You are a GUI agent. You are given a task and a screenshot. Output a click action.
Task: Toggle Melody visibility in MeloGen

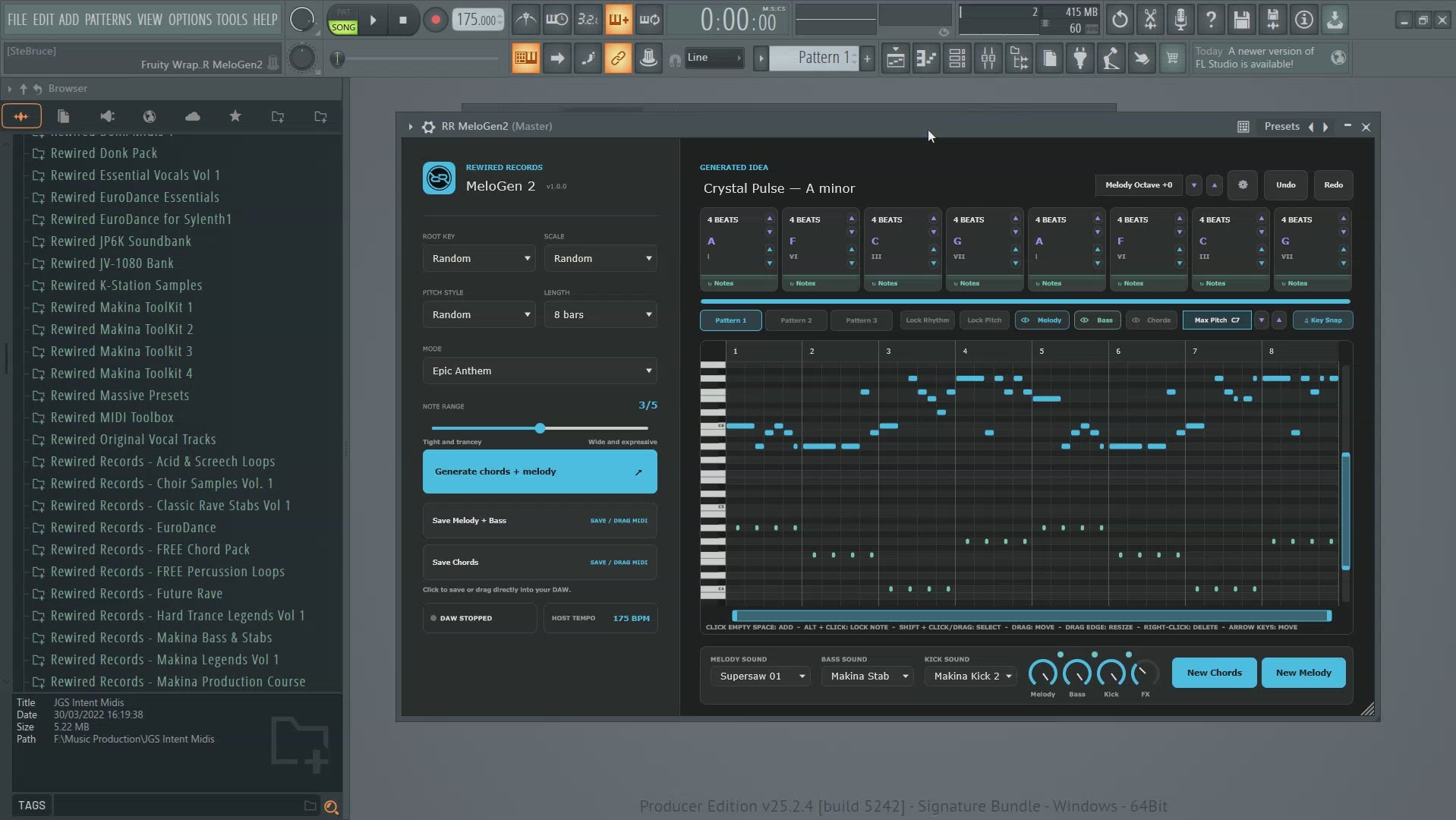point(1042,320)
